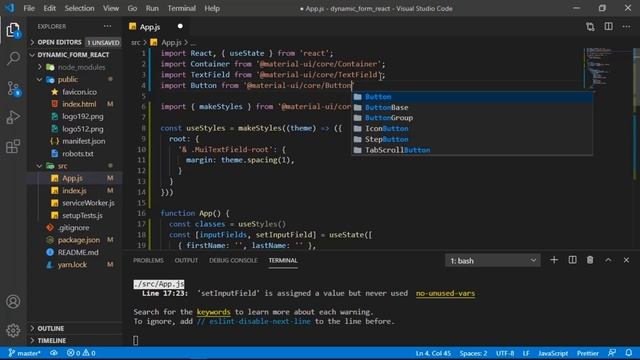Choose TabScrollButton from autocomplete list

click(473, 150)
